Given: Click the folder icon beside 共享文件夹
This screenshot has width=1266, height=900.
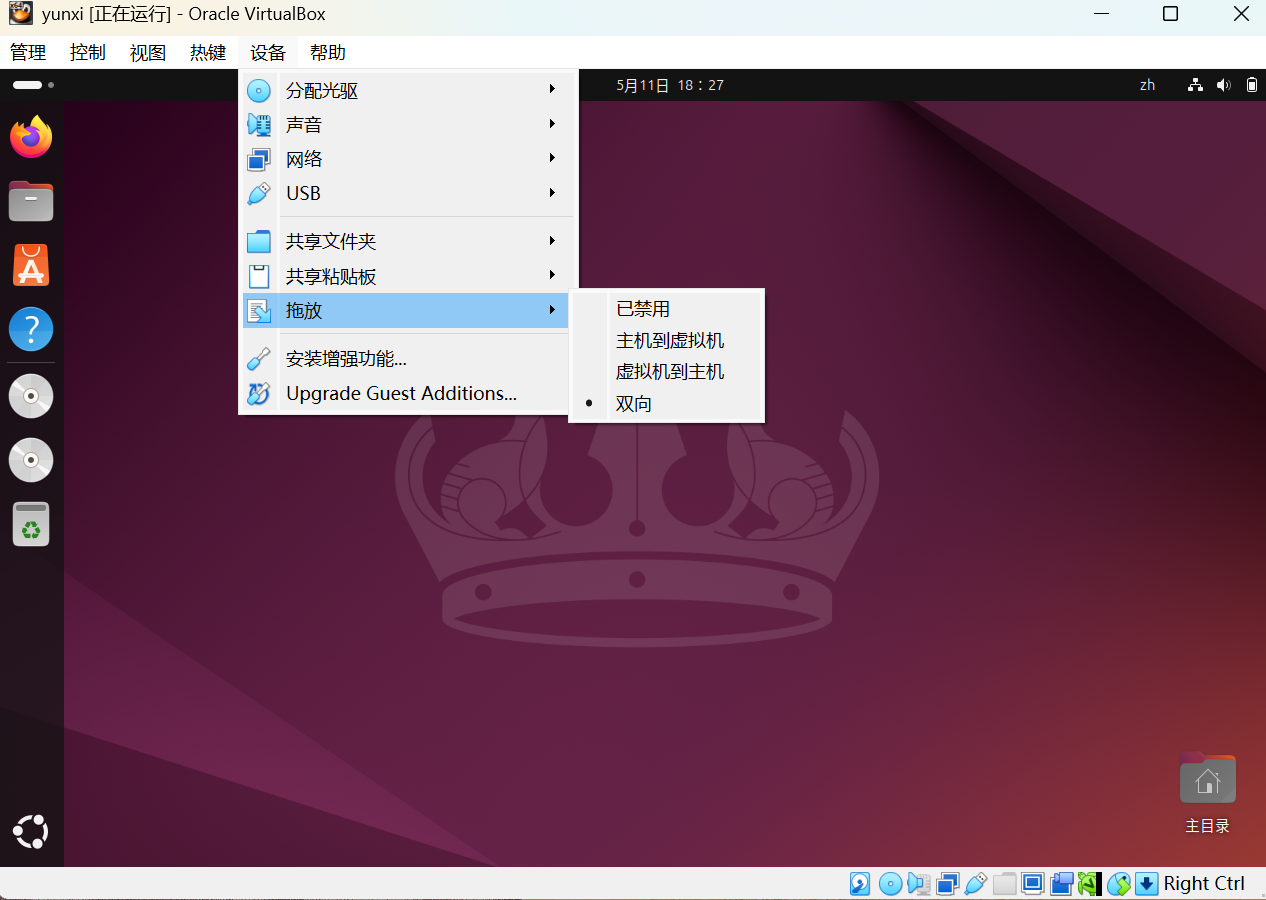Looking at the screenshot, I should pos(259,241).
